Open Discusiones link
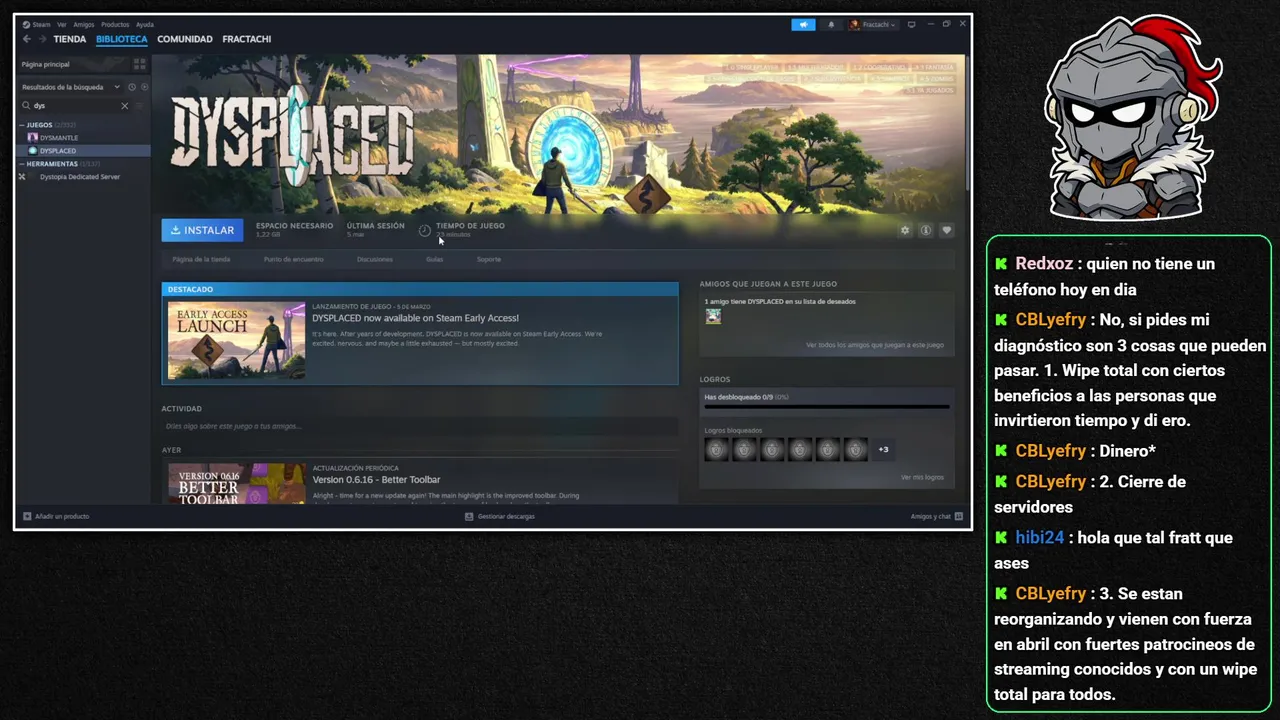 [x=375, y=259]
